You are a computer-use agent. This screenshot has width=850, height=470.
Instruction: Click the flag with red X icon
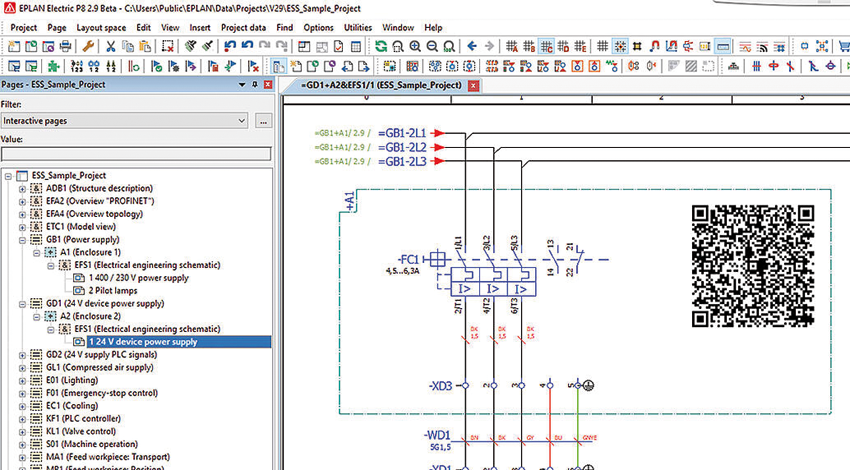[x=253, y=67]
